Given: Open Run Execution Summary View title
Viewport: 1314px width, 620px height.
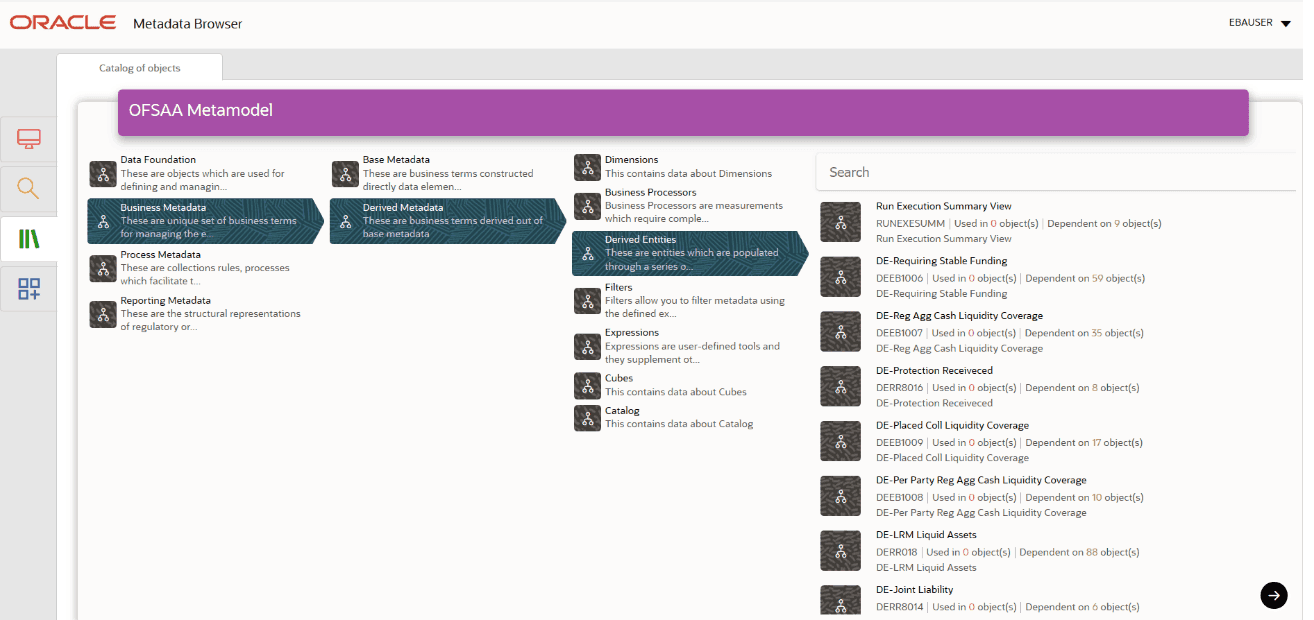Looking at the screenshot, I should 943,206.
